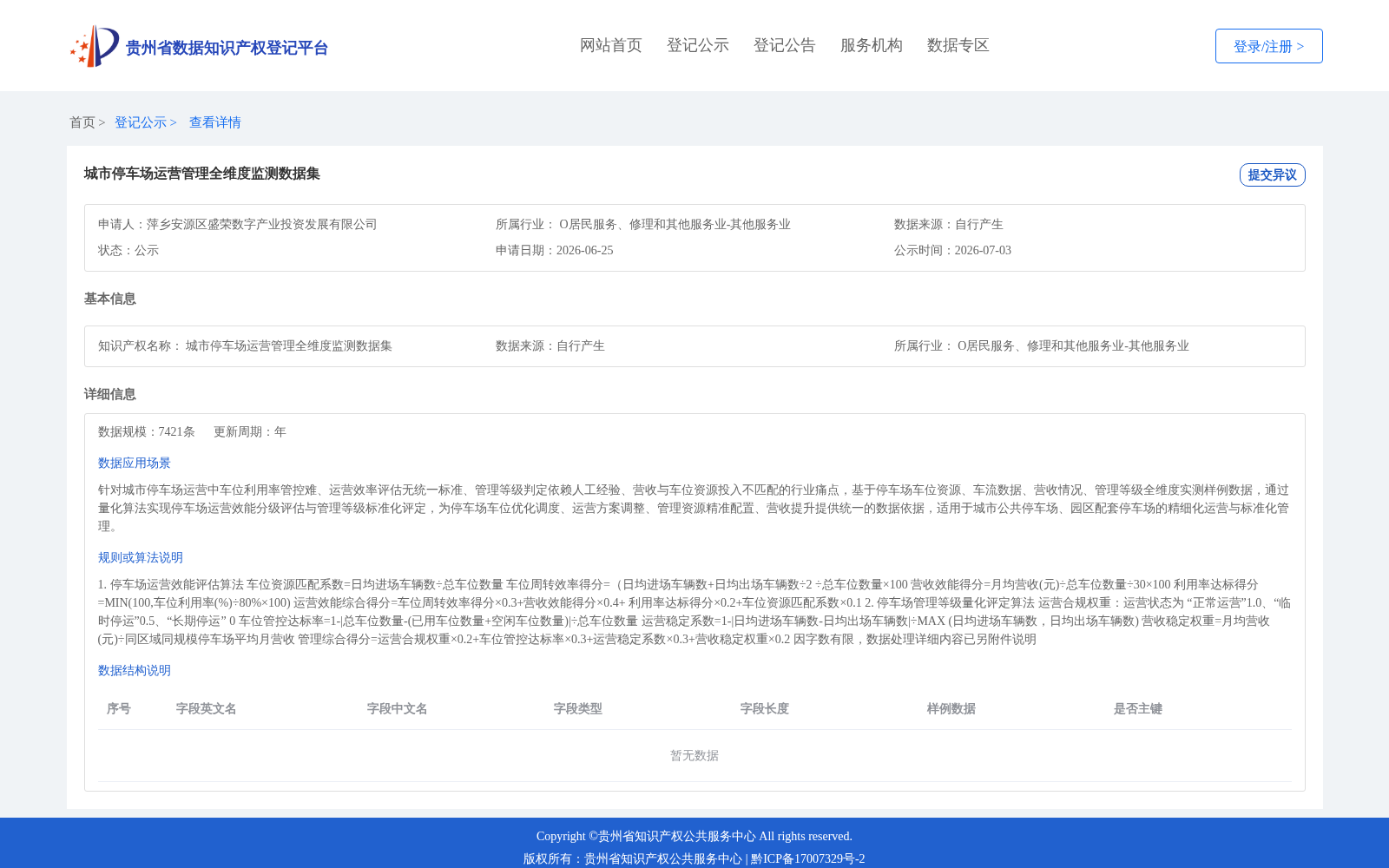Open the 登记公示 nav item
Viewport: 1389px width, 868px height.
(x=698, y=45)
